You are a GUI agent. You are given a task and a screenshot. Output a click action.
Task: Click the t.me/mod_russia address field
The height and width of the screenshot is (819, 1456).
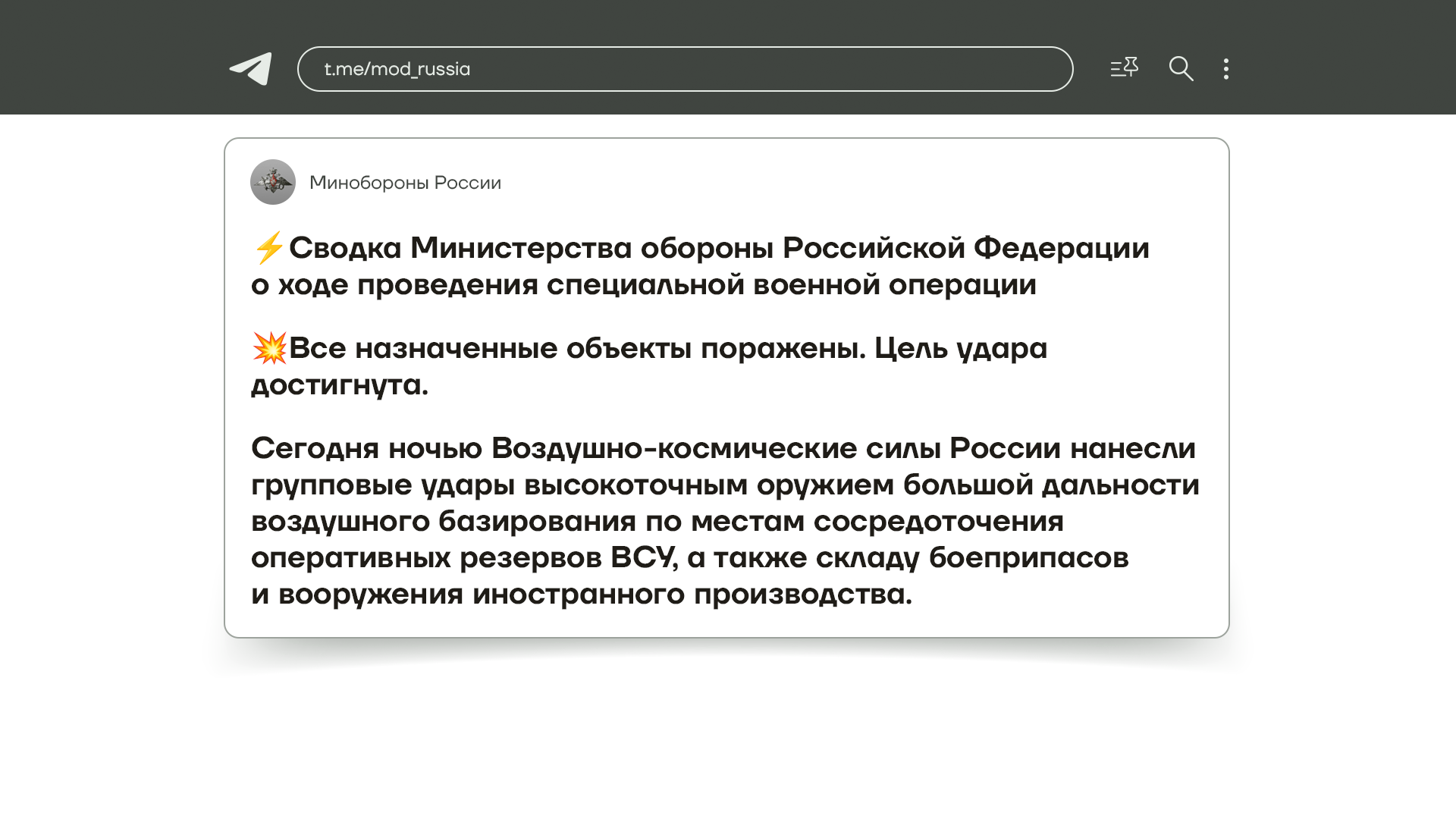coord(685,69)
